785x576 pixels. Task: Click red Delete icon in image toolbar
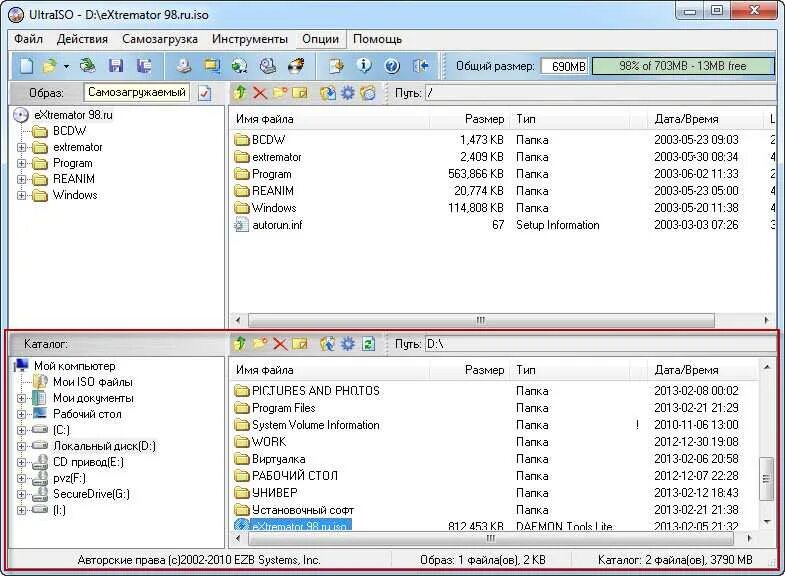(x=259, y=93)
